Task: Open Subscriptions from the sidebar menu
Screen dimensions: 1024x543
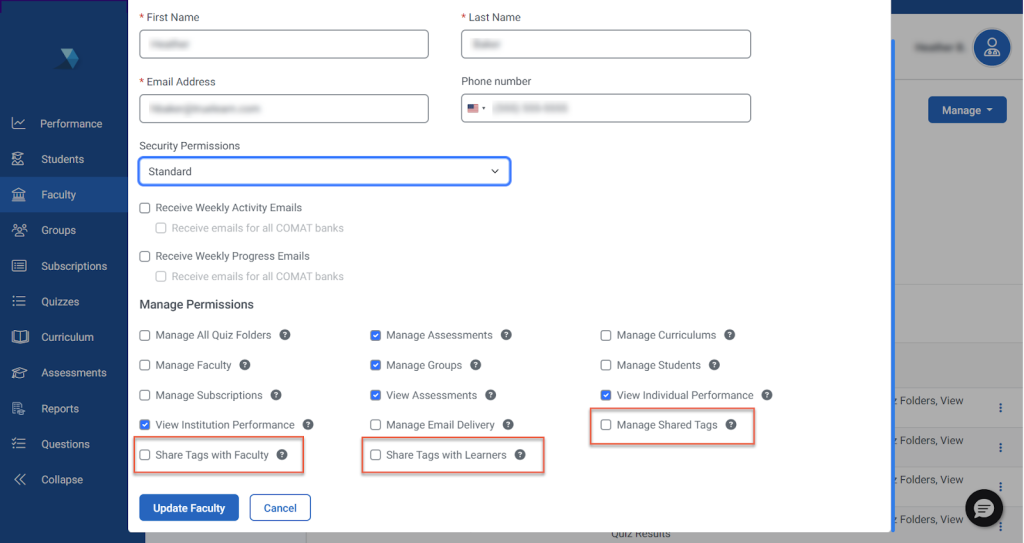Action: coord(73,266)
